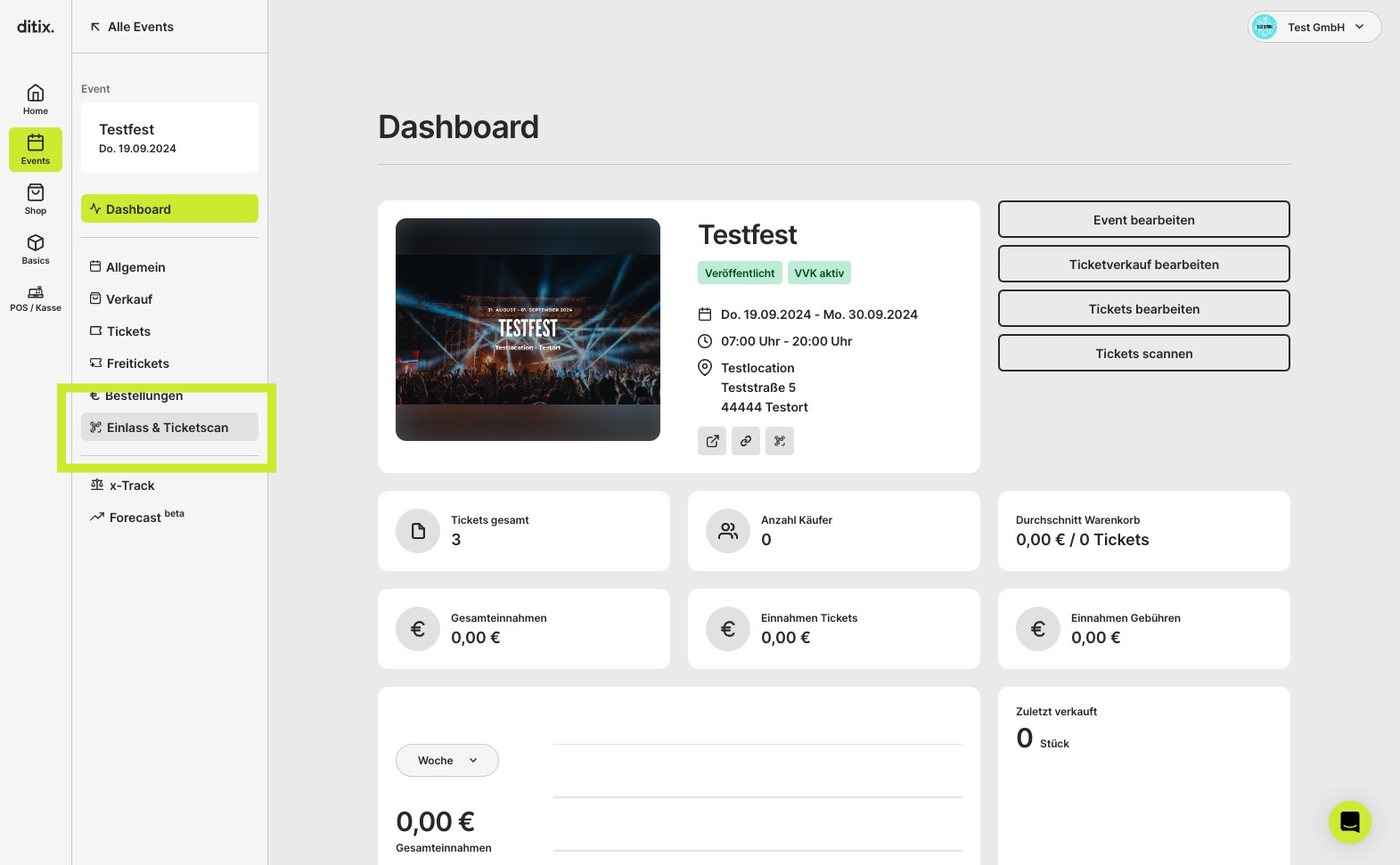Go back to Alle Events

(132, 27)
